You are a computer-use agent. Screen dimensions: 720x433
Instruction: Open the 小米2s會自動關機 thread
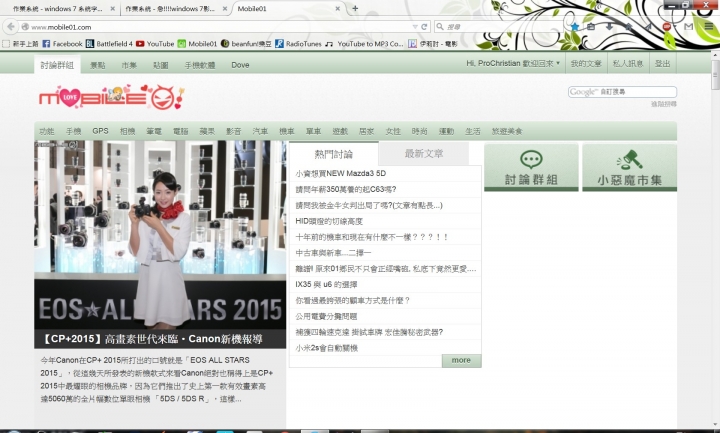(x=326, y=348)
